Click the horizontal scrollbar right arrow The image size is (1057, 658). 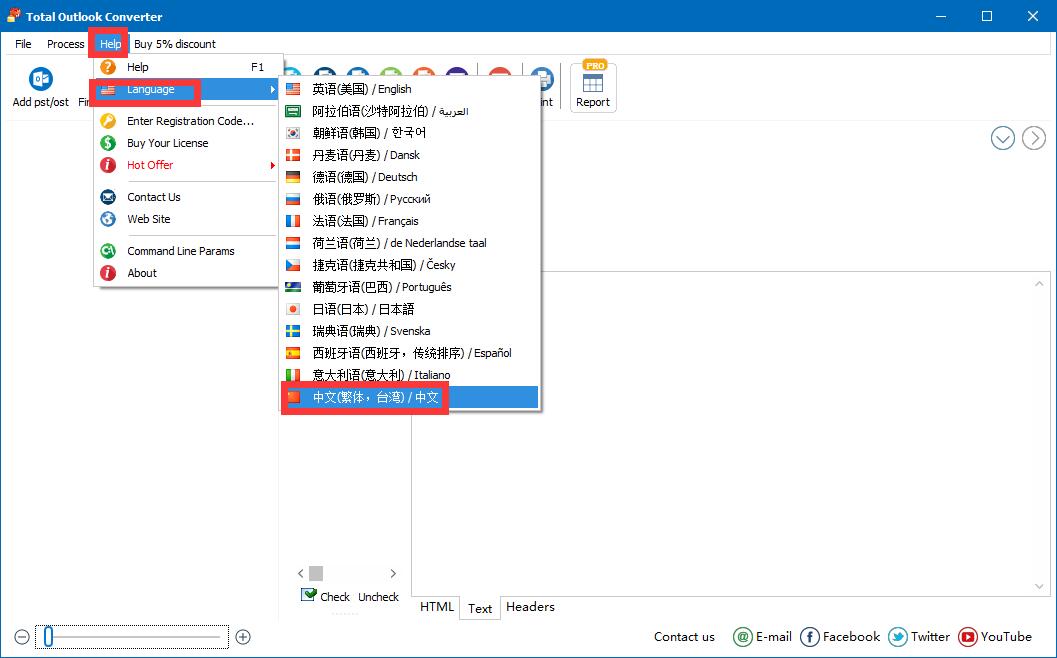(393, 574)
